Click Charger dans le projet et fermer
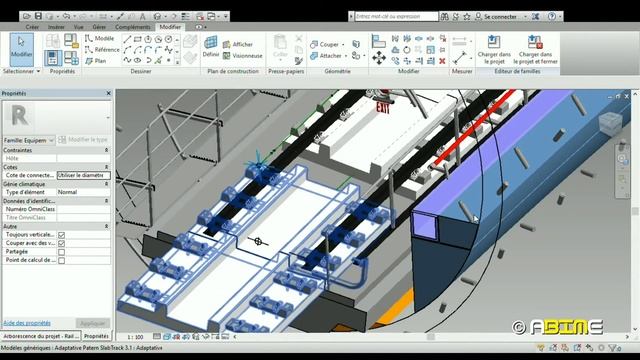This screenshot has height=360, width=640. click(x=536, y=50)
